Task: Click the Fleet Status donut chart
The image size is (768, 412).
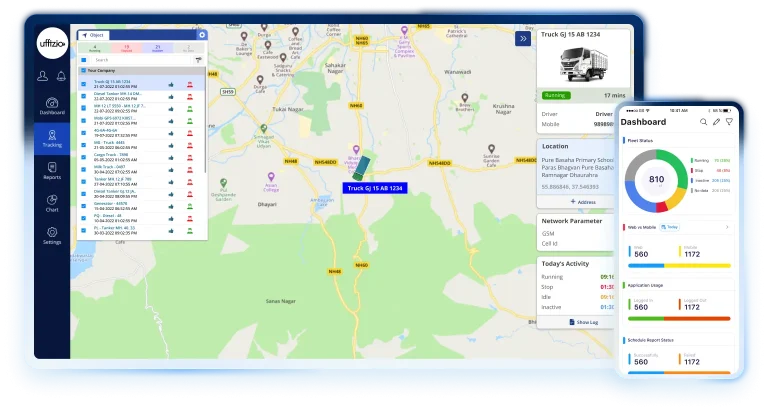Action: tap(656, 180)
